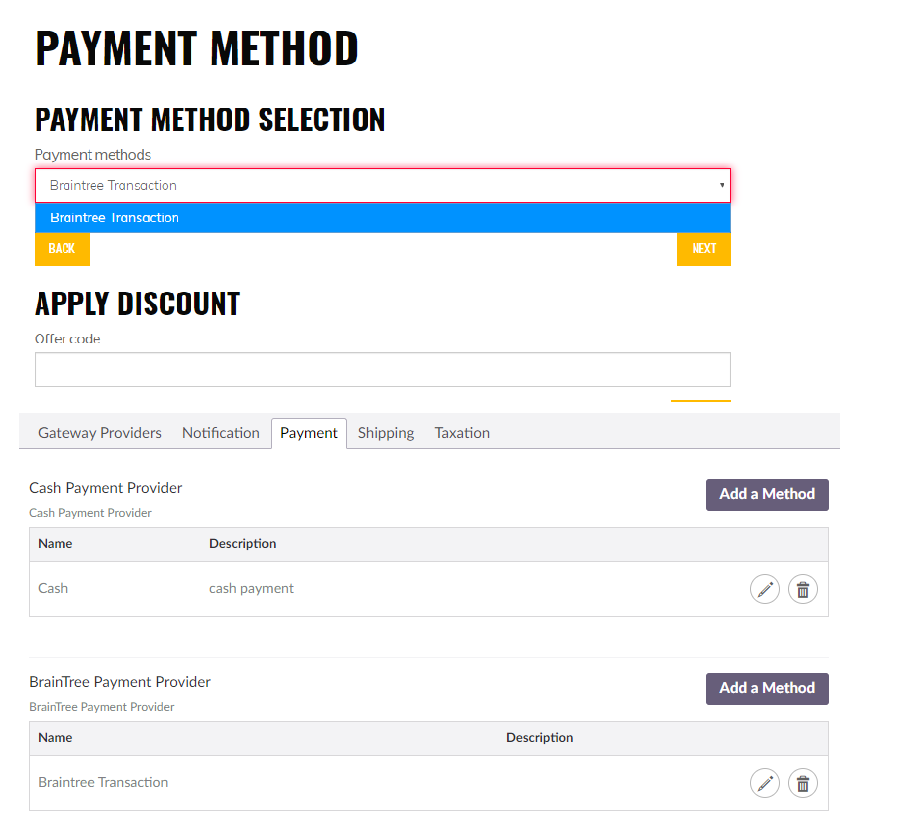
Task: Open the Taxation tab
Action: tap(462, 433)
